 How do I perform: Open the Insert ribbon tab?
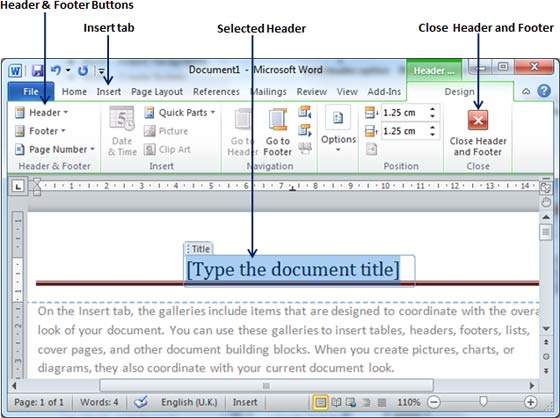[109, 92]
